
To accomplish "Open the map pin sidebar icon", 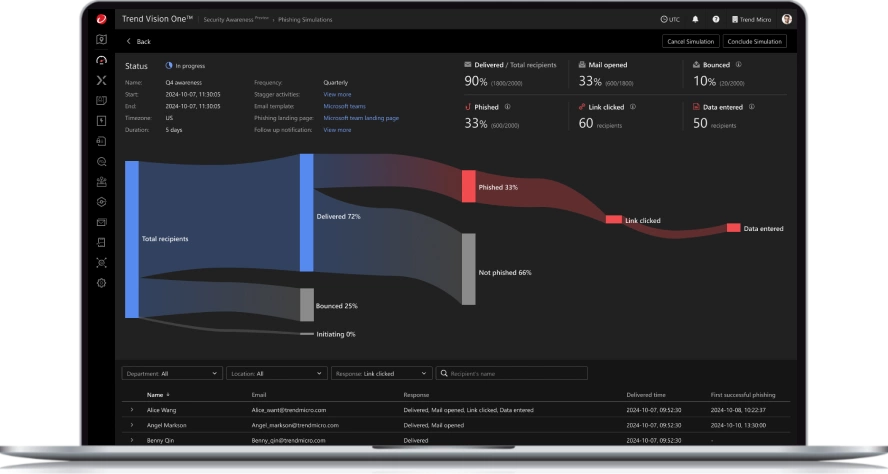I will 101,40.
